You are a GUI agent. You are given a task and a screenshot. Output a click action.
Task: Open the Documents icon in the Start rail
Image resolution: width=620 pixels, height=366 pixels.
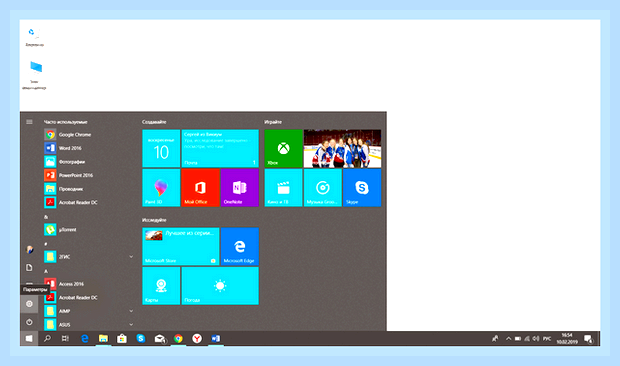29,268
